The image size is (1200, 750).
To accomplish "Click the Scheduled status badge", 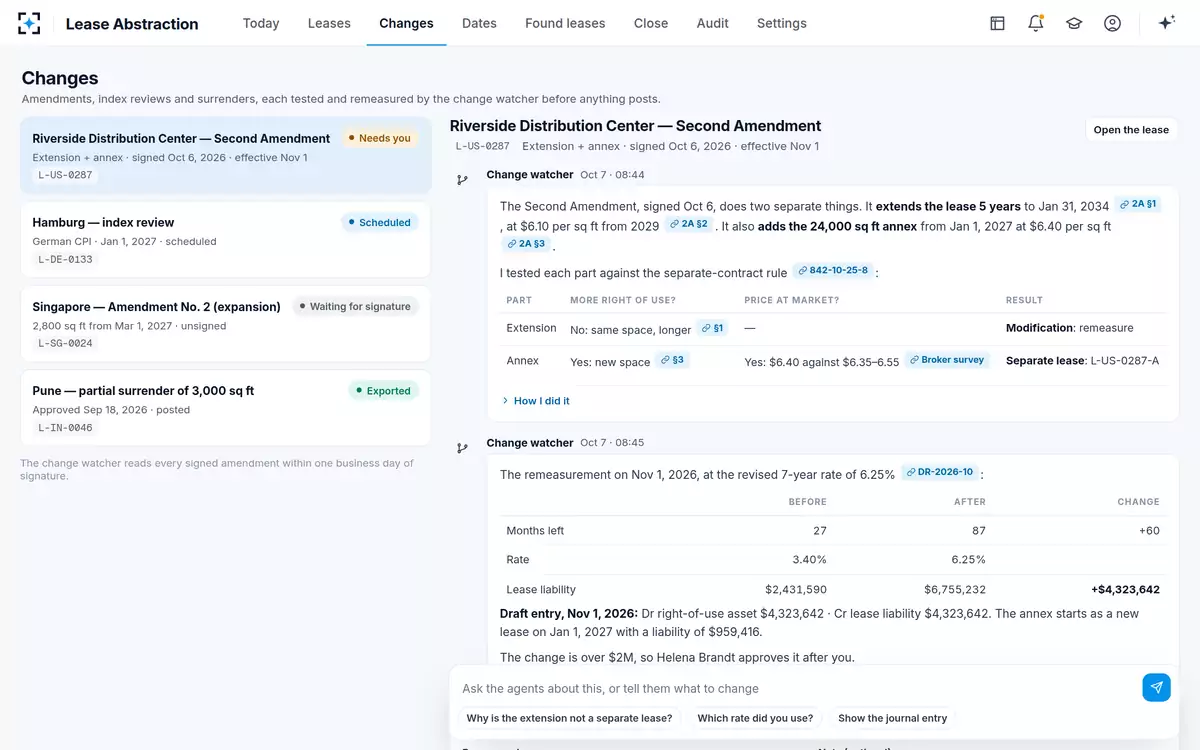I will click(378, 222).
